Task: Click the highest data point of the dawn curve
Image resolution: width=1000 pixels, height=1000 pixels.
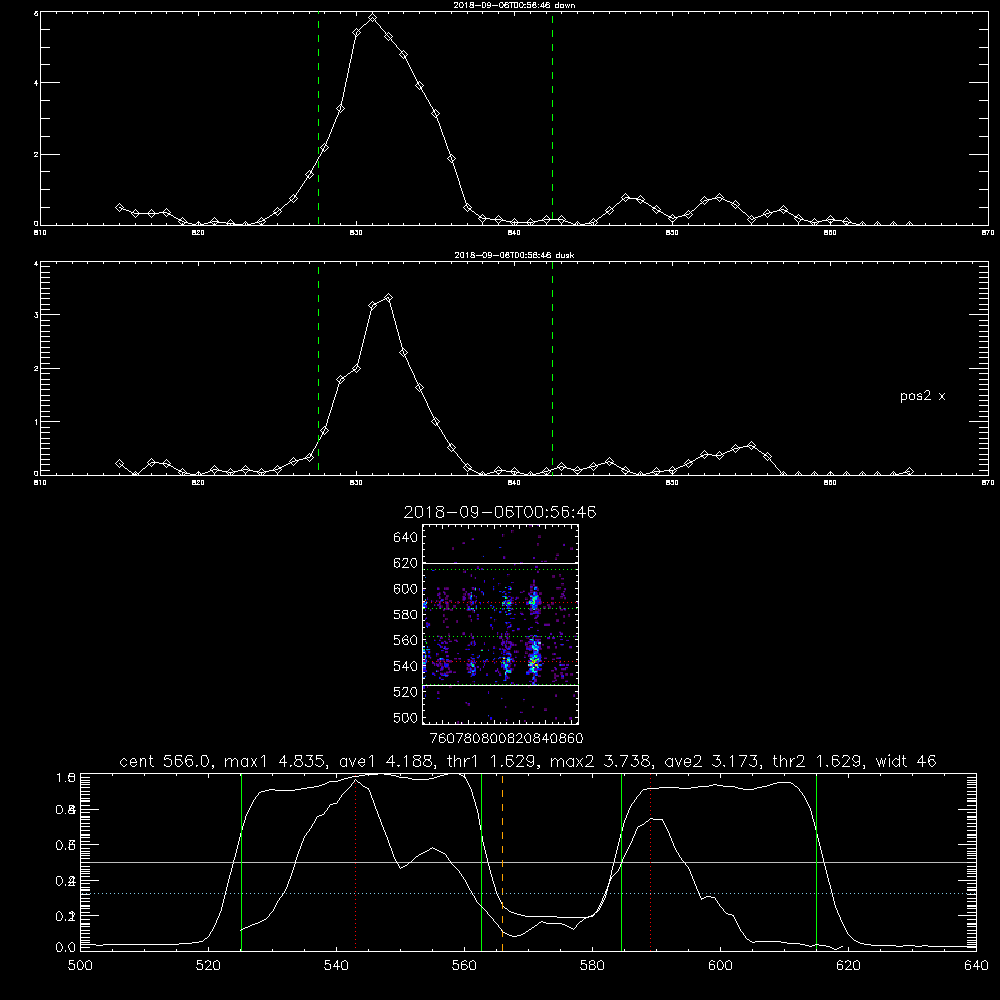Action: click(372, 18)
